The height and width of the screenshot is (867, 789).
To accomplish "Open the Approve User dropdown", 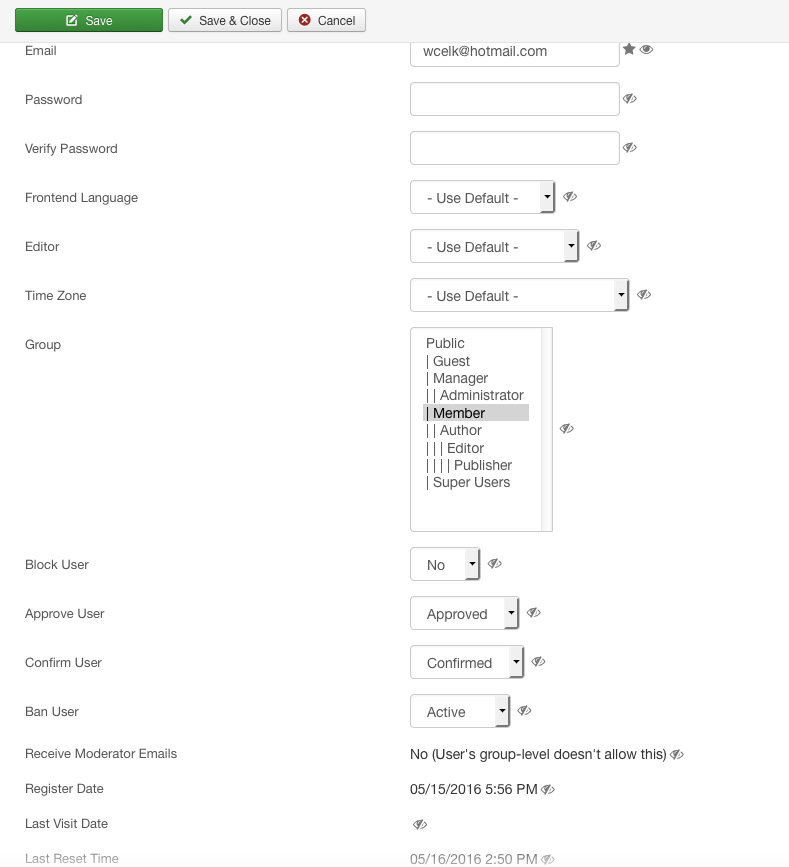I will point(464,614).
